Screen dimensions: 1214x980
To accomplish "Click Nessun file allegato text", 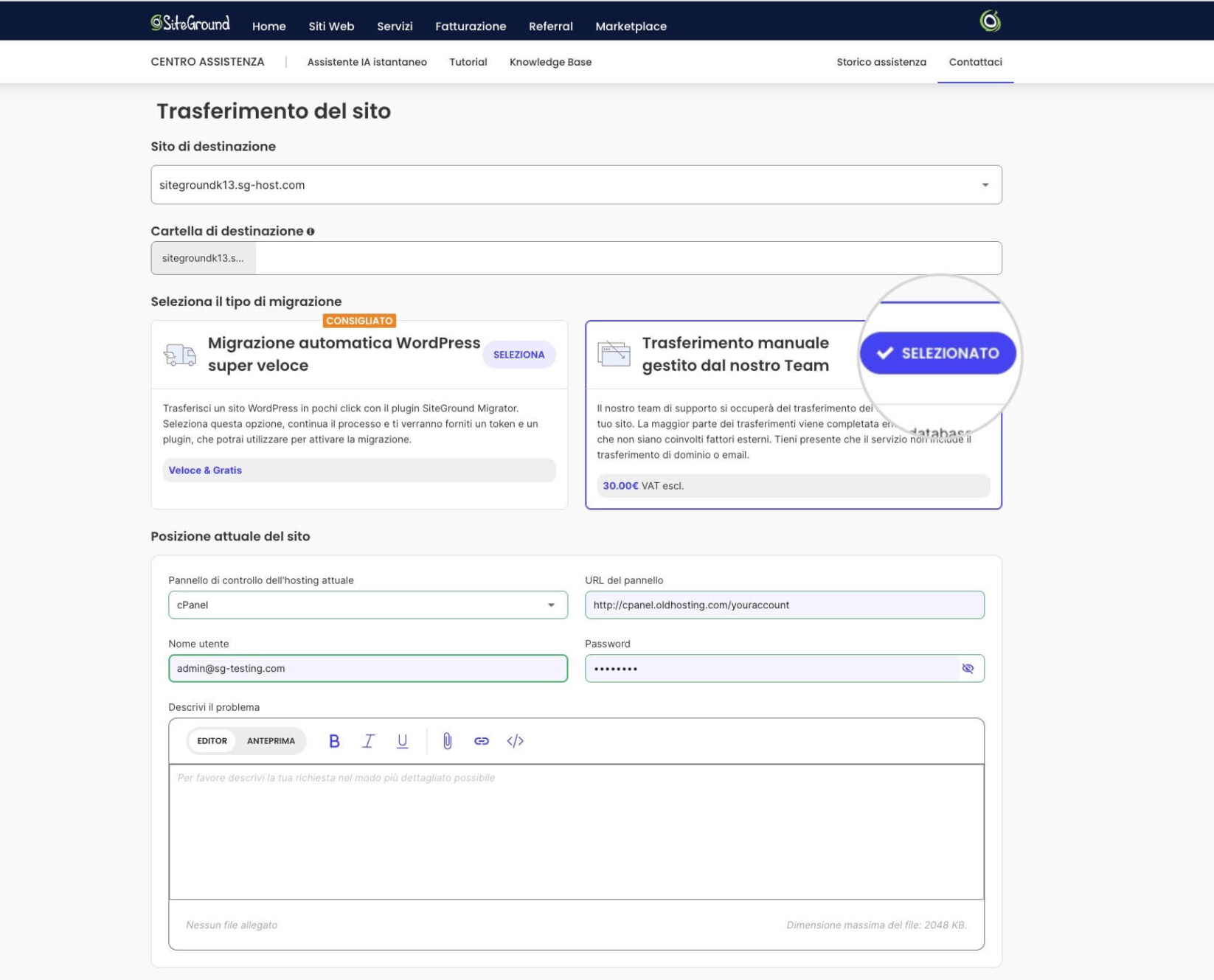I will pos(232,925).
